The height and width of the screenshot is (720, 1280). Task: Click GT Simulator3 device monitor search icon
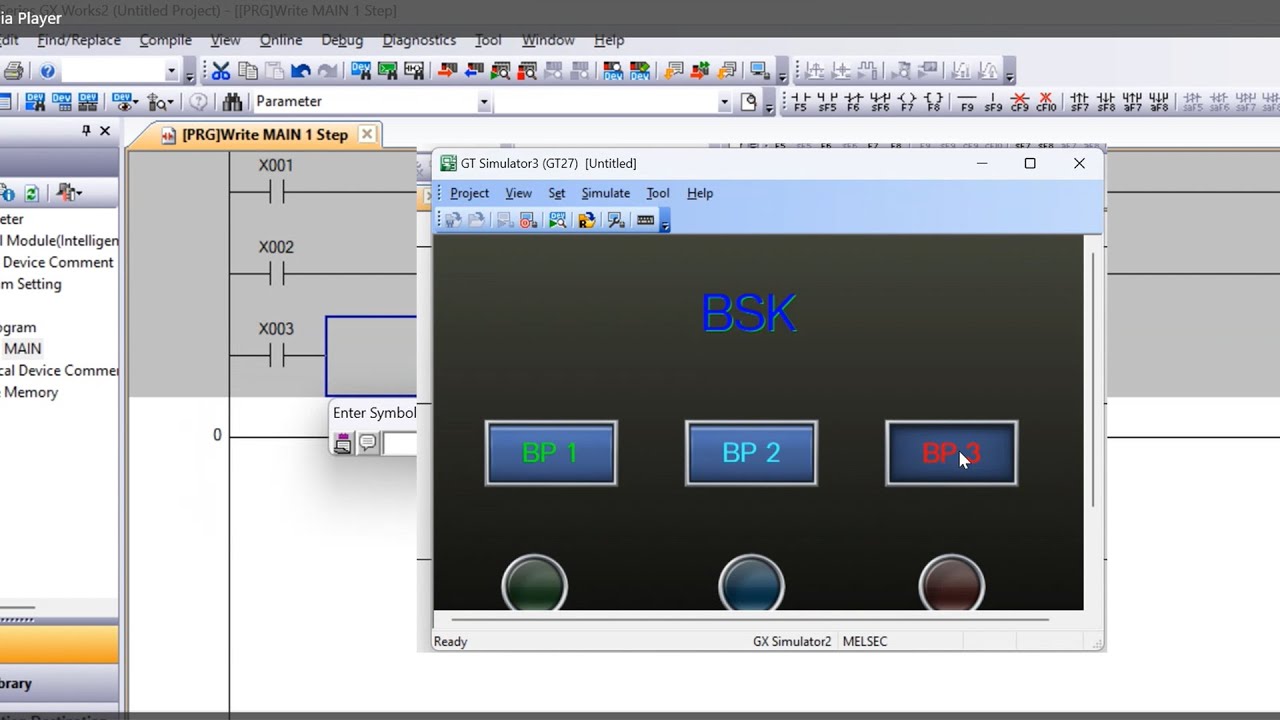coord(557,220)
